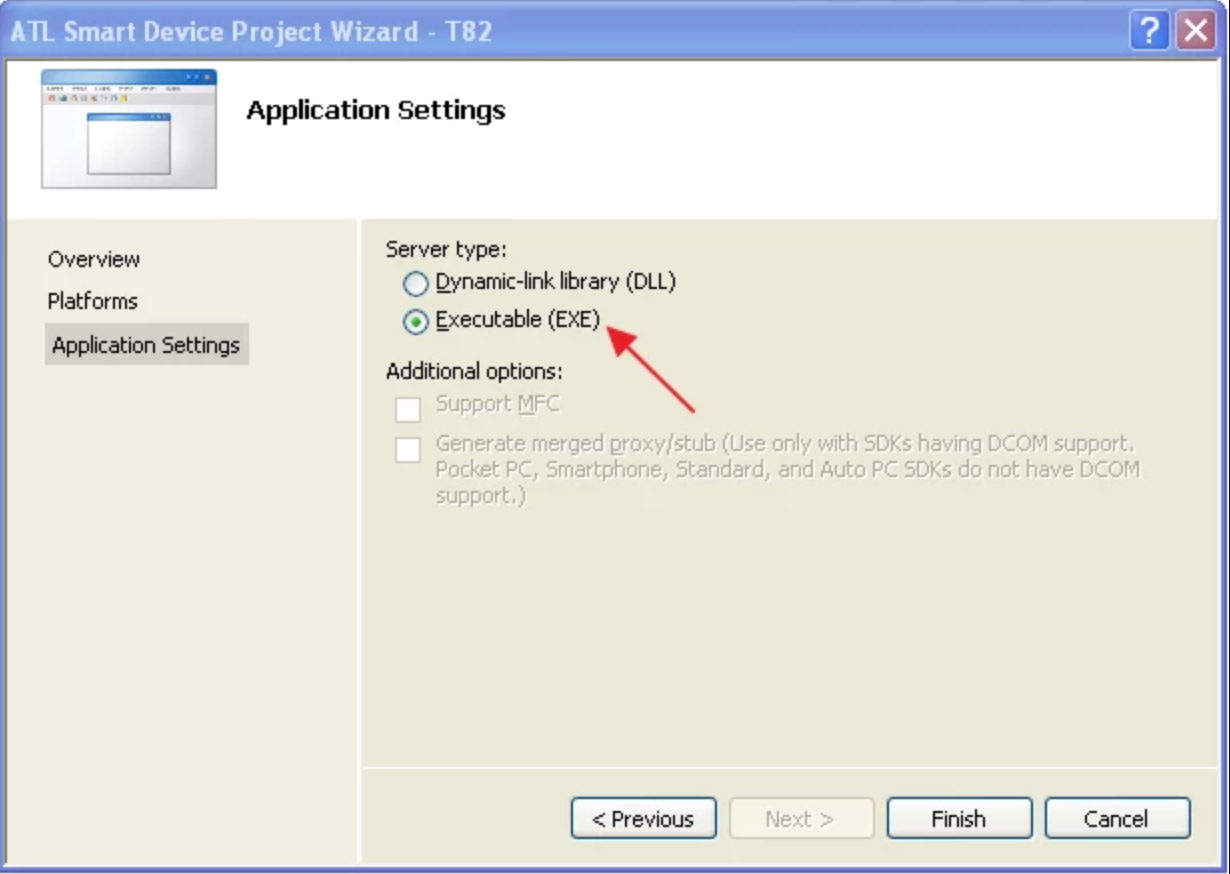Viewport: 1230px width, 874px height.
Task: Click the ATL Smart Device Project Wizard title
Action: [x=251, y=32]
